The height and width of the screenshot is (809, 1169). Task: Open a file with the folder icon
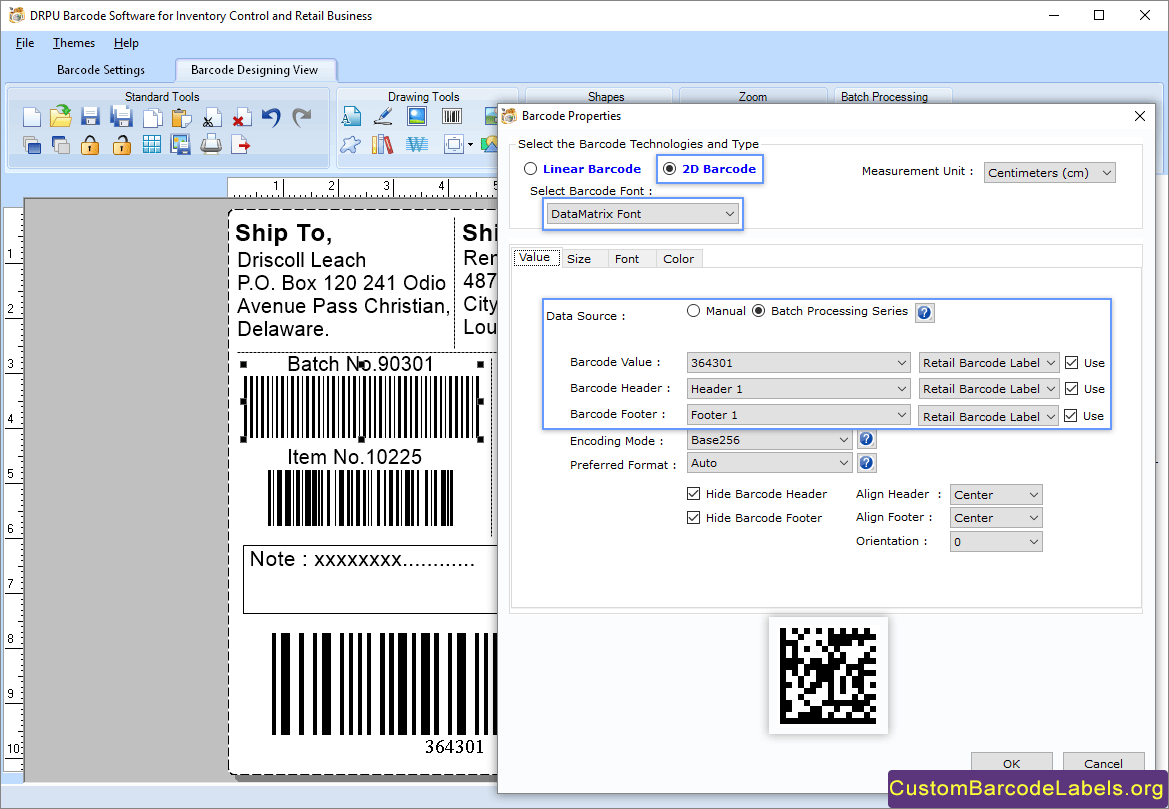pos(61,116)
